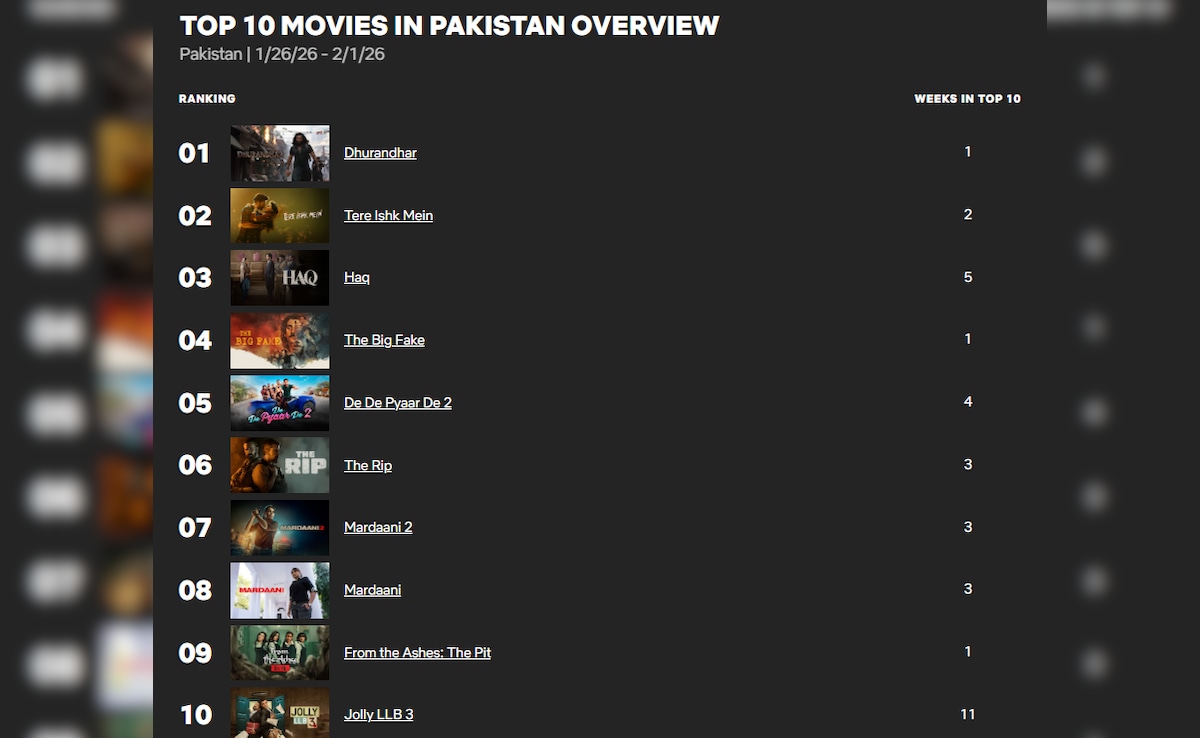
Task: Open the Dhurandhar title link
Action: 380,153
